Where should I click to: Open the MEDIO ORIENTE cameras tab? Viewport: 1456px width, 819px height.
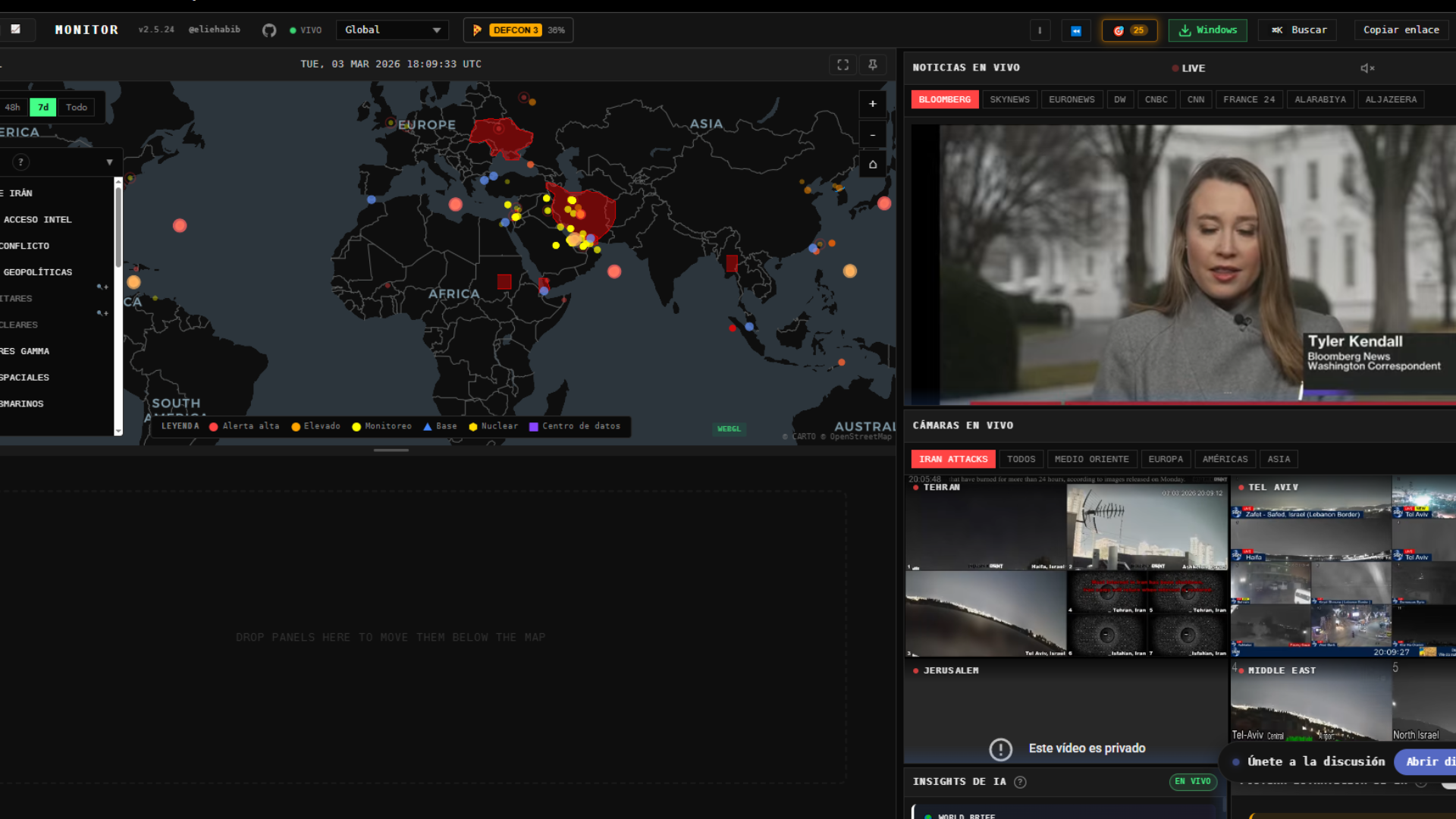(x=1091, y=459)
